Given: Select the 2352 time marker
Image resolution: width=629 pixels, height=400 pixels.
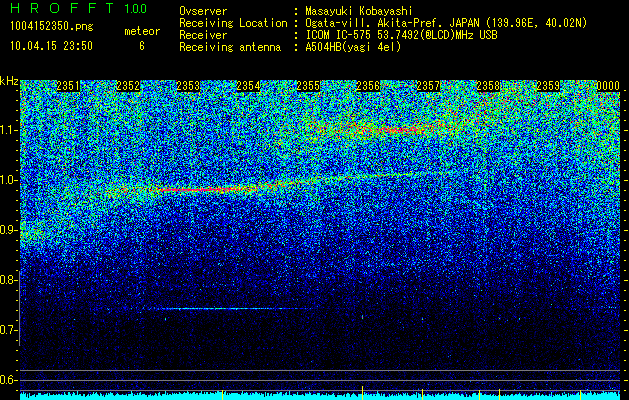Looking at the screenshot, I should pyautogui.click(x=128, y=86).
